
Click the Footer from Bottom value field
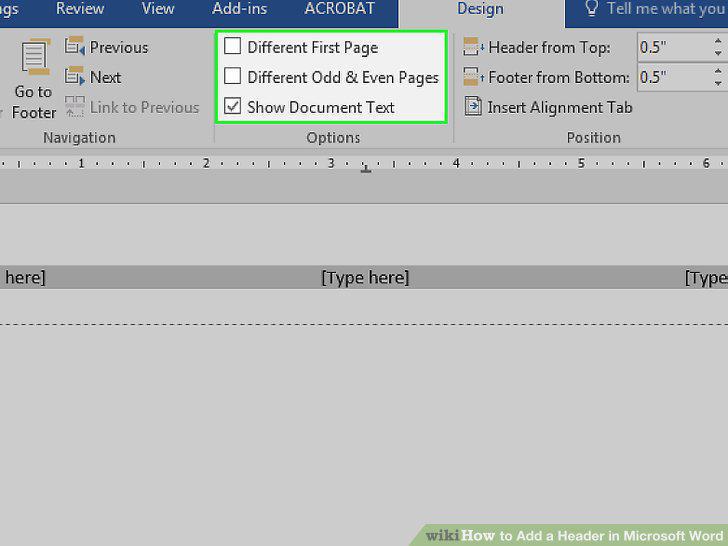click(x=674, y=77)
